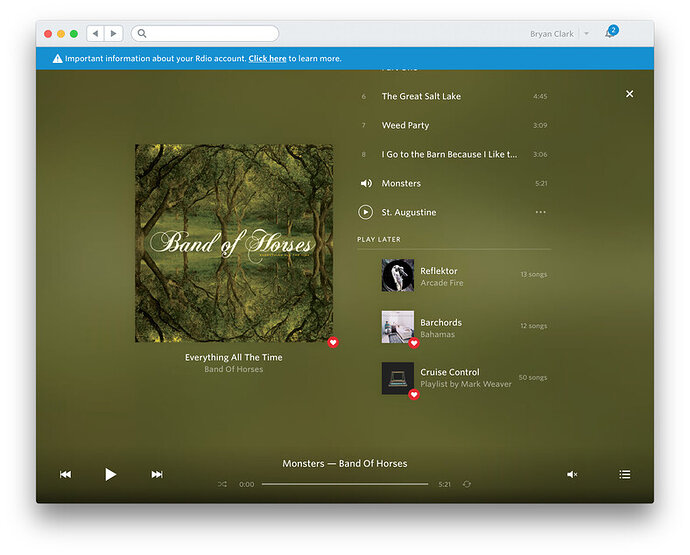This screenshot has height=555, width=690.
Task: Select the Weed Party track
Action: tap(405, 125)
